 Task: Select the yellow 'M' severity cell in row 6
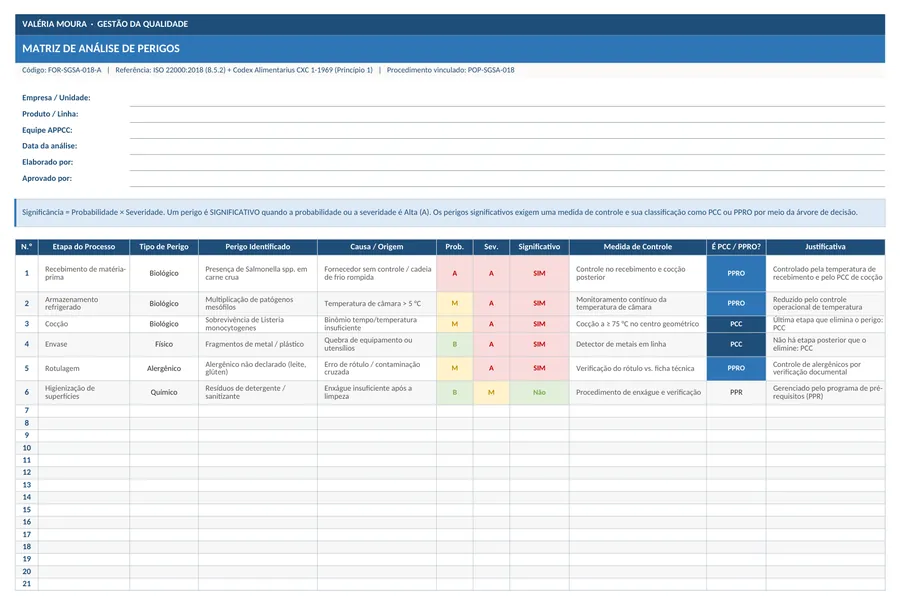click(491, 393)
